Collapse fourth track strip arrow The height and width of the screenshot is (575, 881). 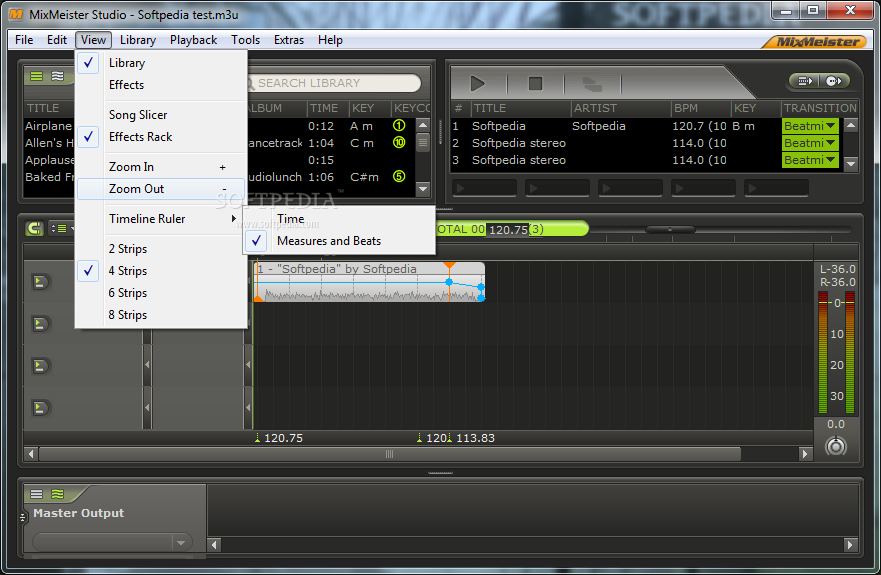147,408
